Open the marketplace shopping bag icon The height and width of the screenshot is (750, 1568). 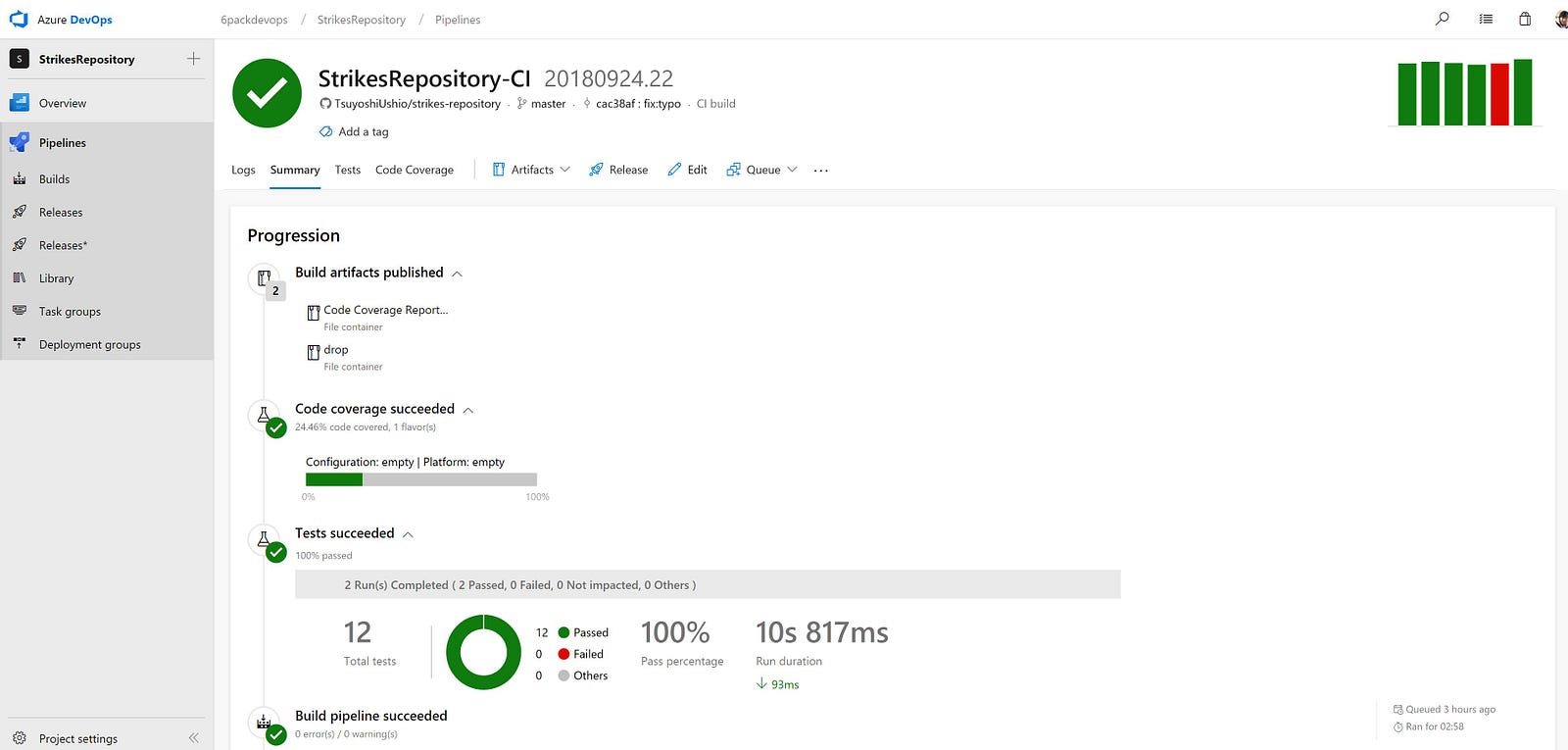pyautogui.click(x=1525, y=19)
